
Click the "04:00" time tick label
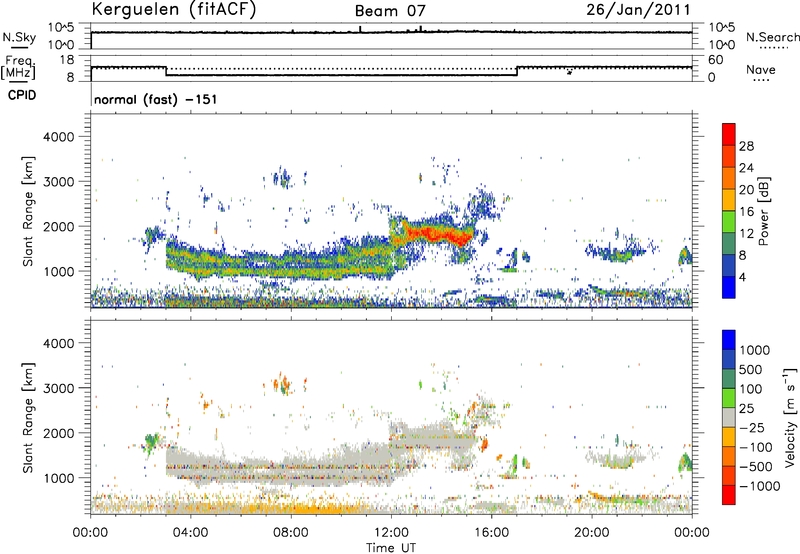pos(190,533)
